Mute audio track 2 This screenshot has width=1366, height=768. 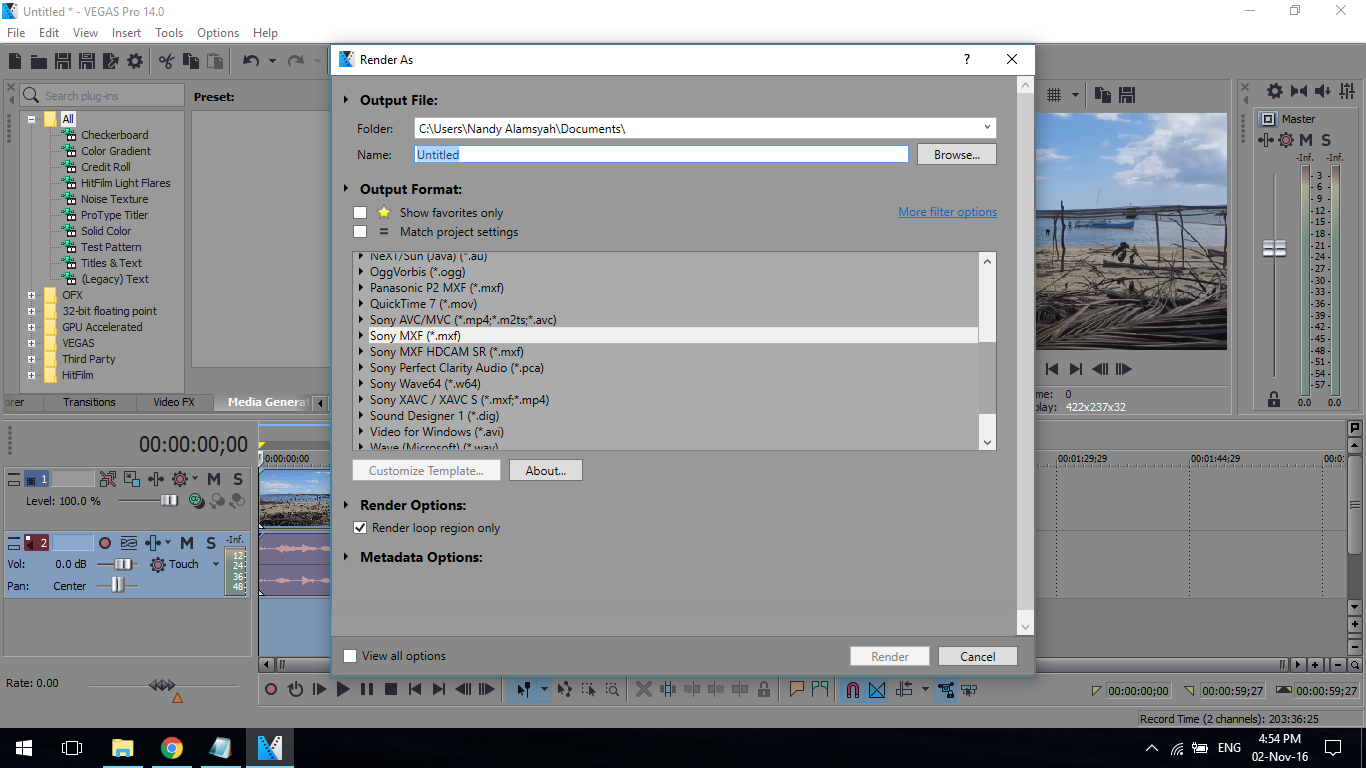[187, 543]
